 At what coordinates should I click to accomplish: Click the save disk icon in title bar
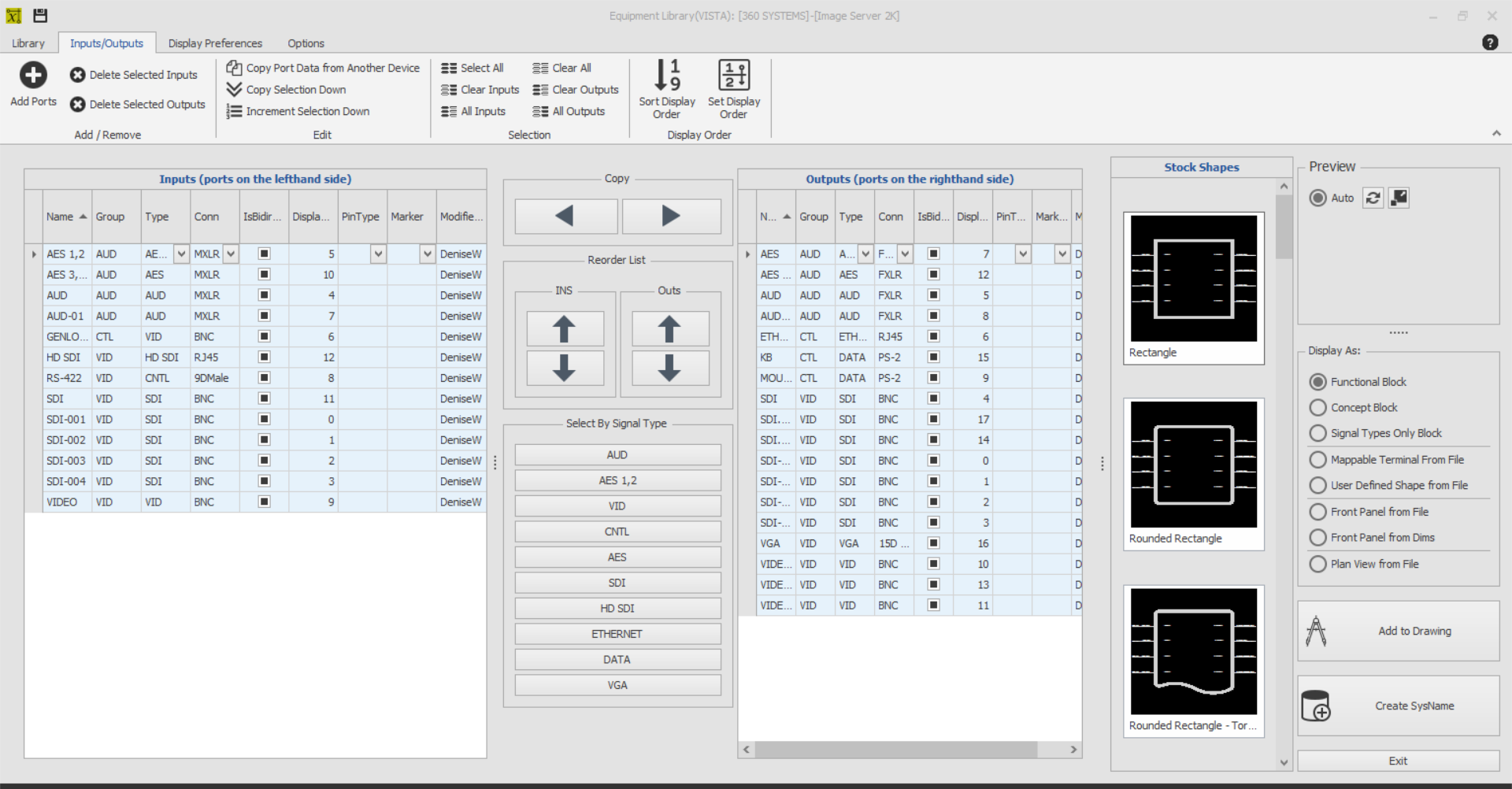coord(40,15)
